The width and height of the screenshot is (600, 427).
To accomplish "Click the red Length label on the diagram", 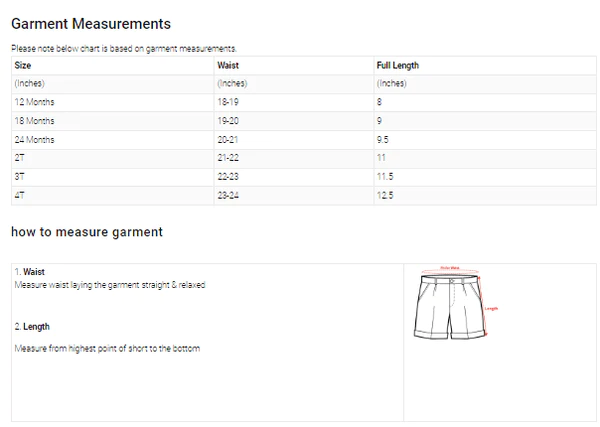I will (491, 308).
